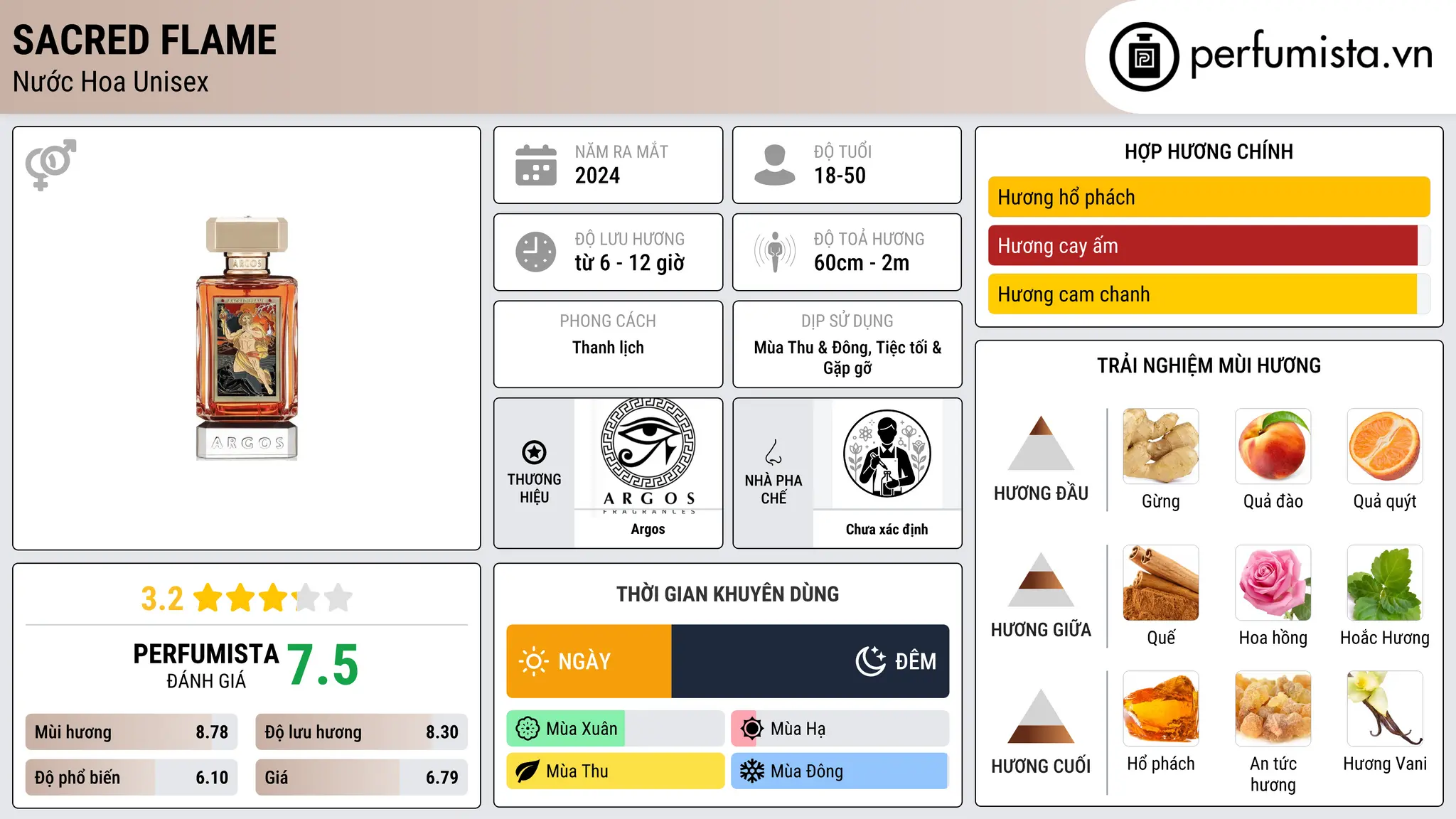Click the Perfumista 7.5 score
The height and width of the screenshot is (819, 1456).
point(323,665)
